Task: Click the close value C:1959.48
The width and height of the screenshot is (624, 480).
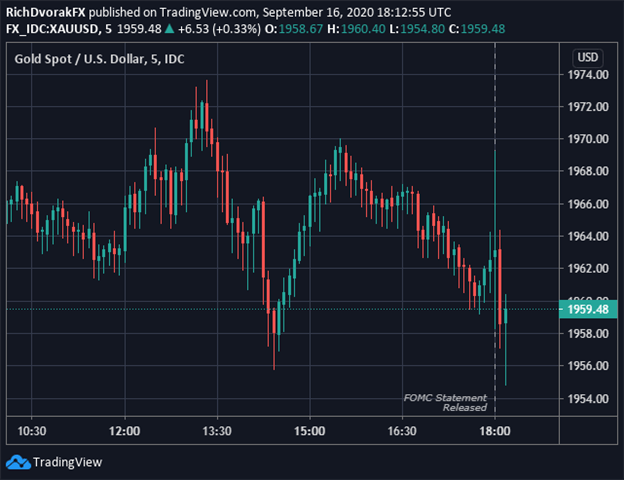Action: [477, 29]
